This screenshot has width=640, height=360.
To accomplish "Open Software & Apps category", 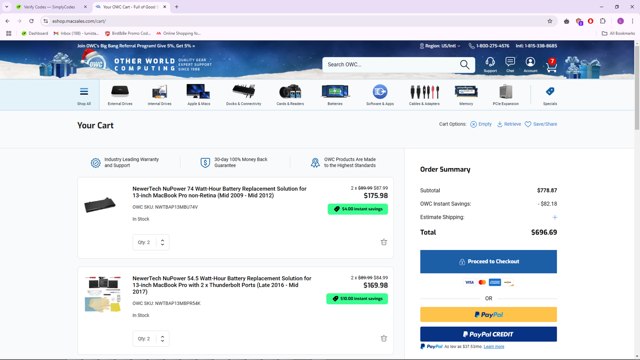I will click(x=380, y=95).
